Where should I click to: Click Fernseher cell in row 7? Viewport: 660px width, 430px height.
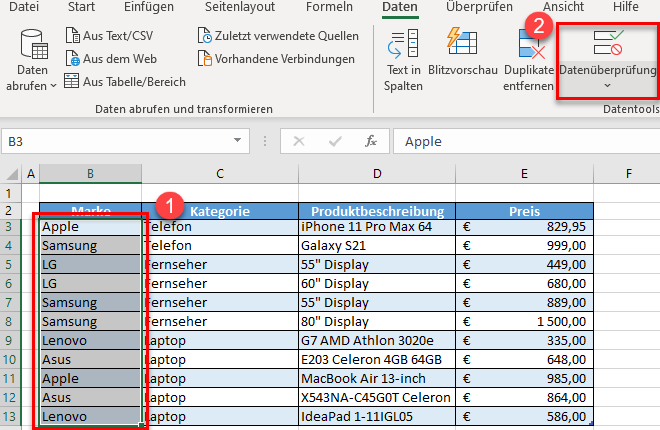coord(220,303)
